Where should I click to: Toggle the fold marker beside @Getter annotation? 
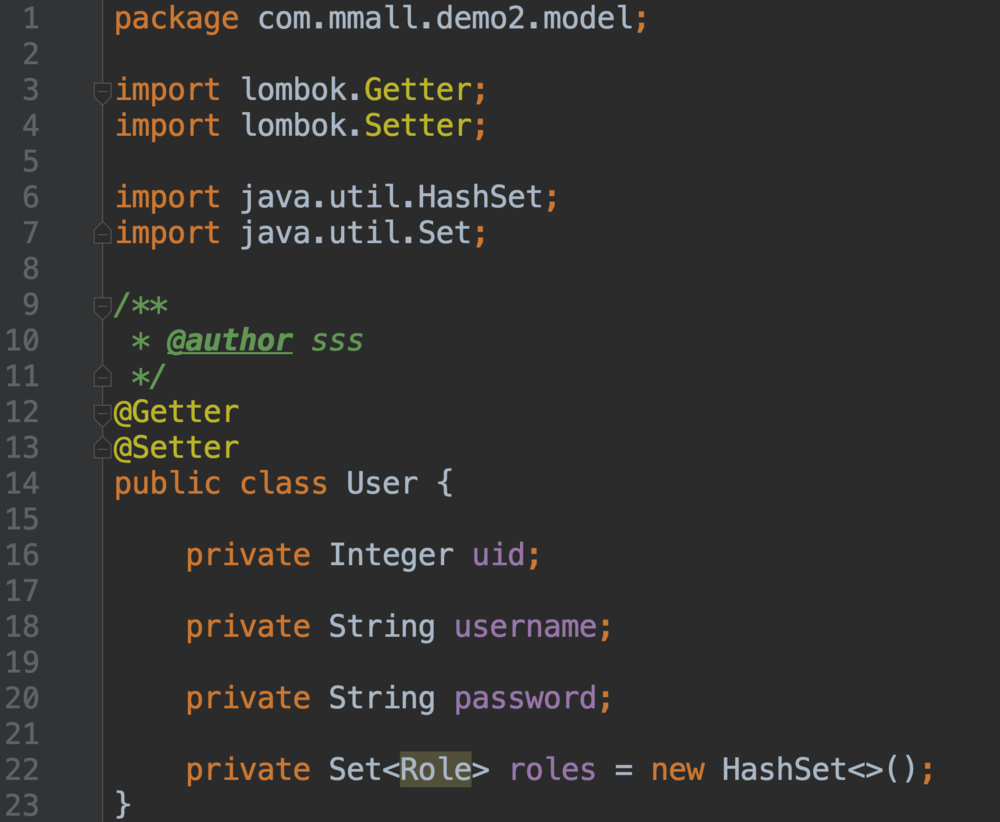(102, 413)
